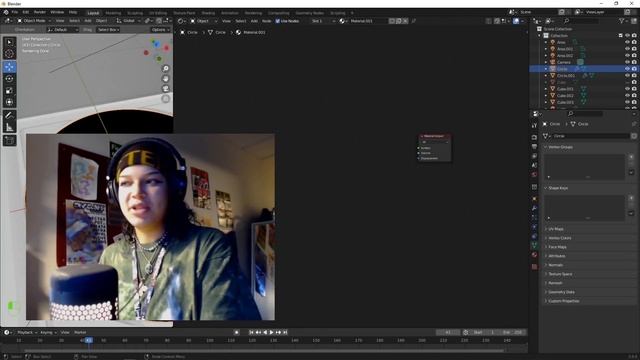Open the View Layer properties tab
The height and width of the screenshot is (360, 640).
[x=534, y=156]
